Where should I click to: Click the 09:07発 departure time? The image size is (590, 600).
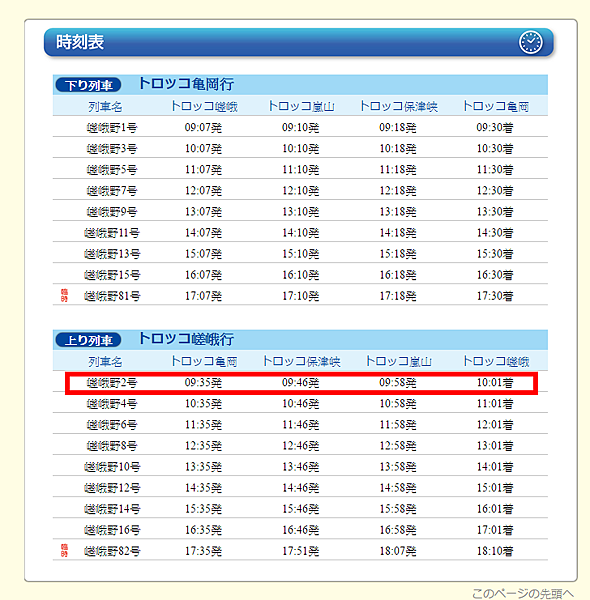204,127
